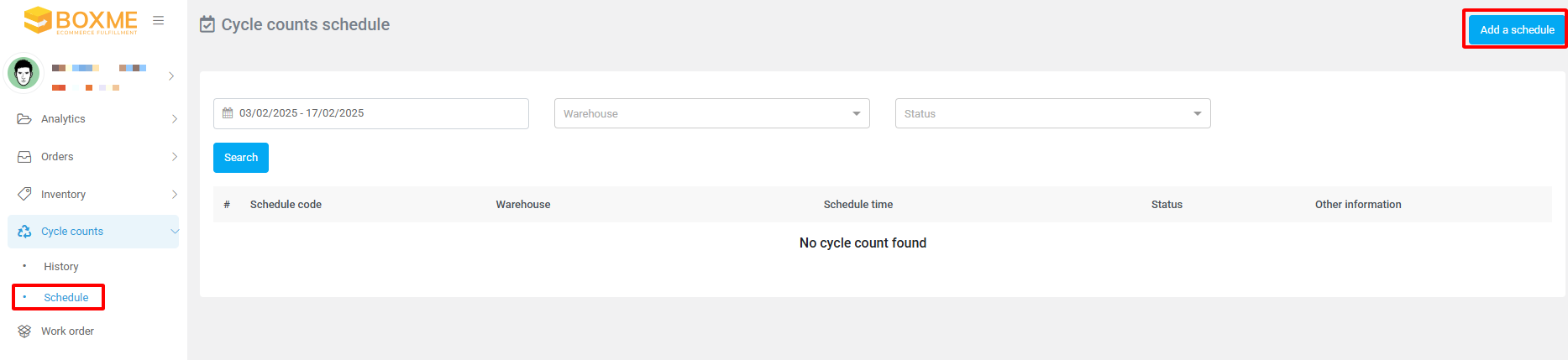
Task: Click the Boxme logo
Action: pos(81,20)
